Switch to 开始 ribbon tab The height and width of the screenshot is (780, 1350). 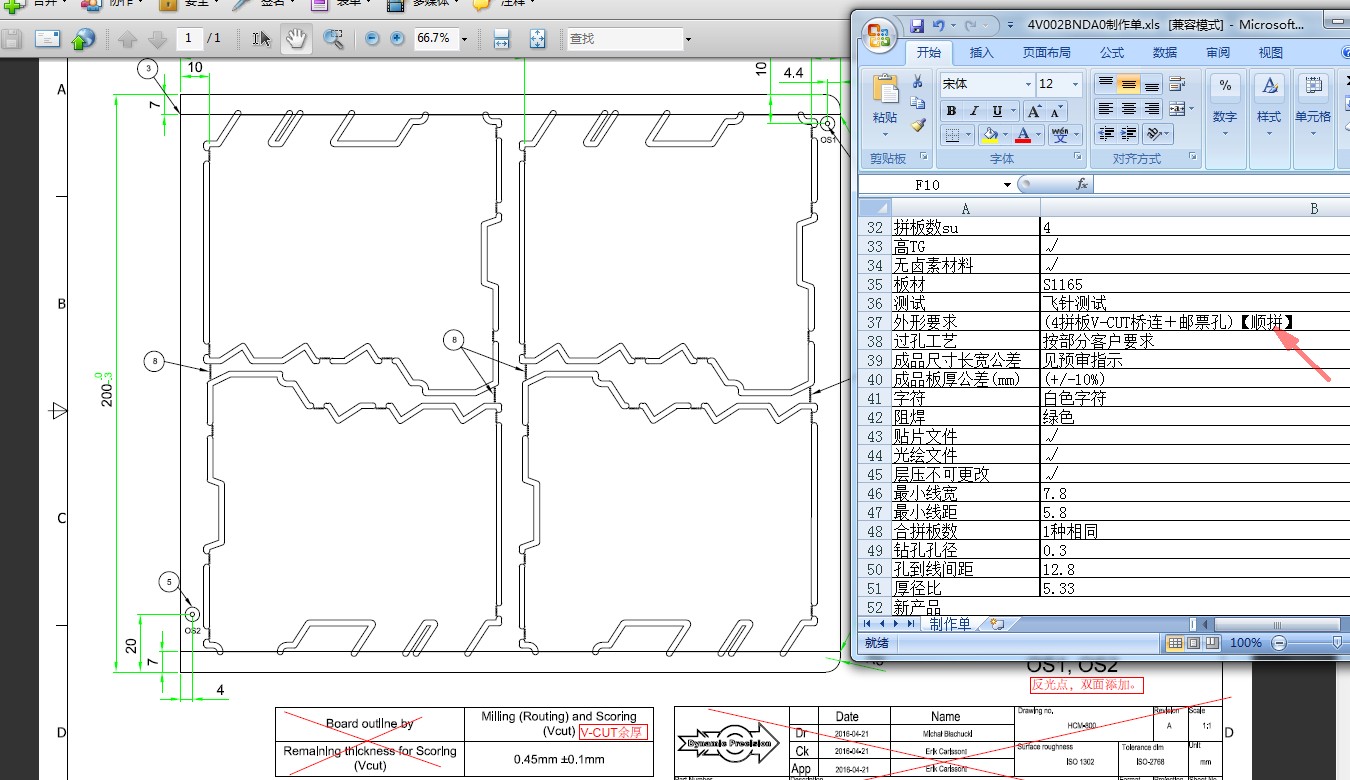[928, 53]
